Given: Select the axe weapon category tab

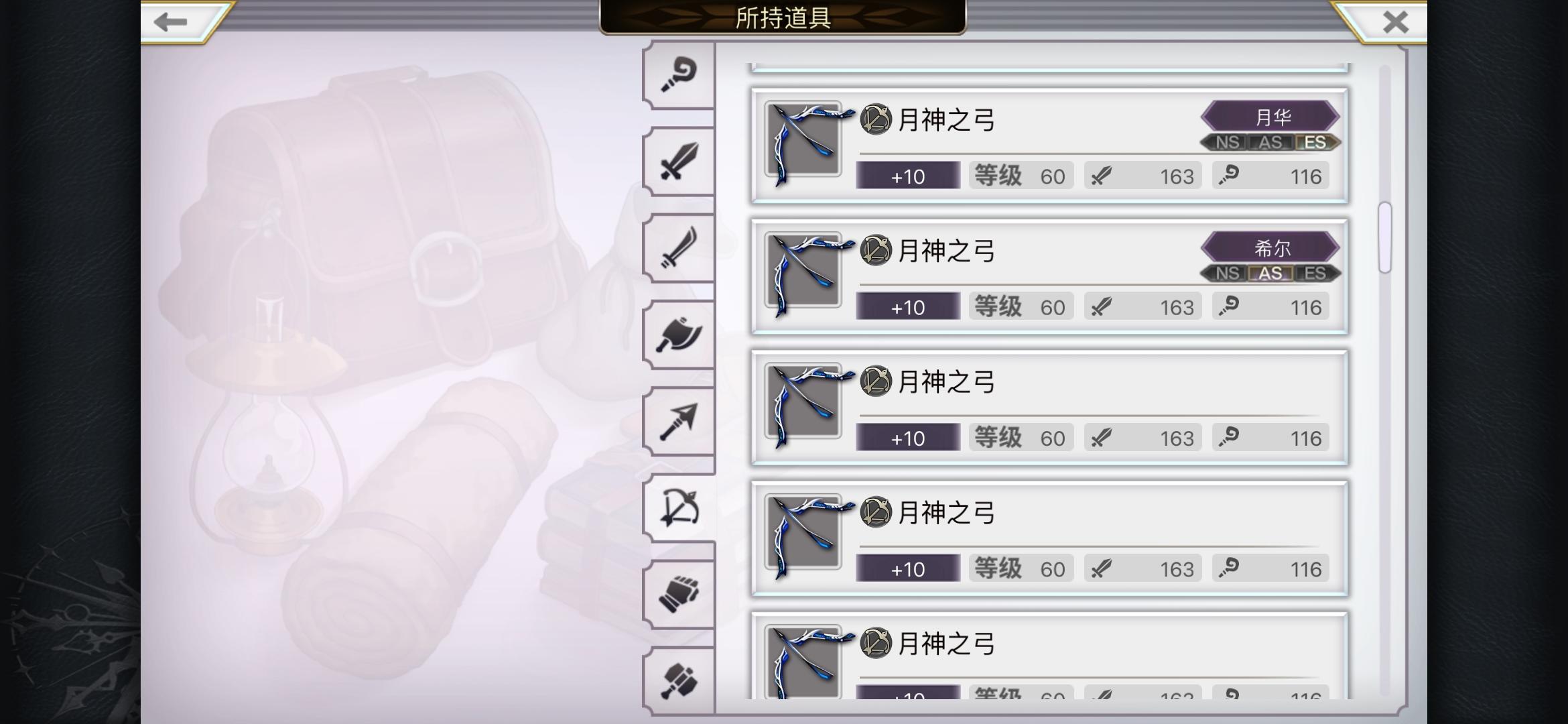Looking at the screenshot, I should pos(678,335).
